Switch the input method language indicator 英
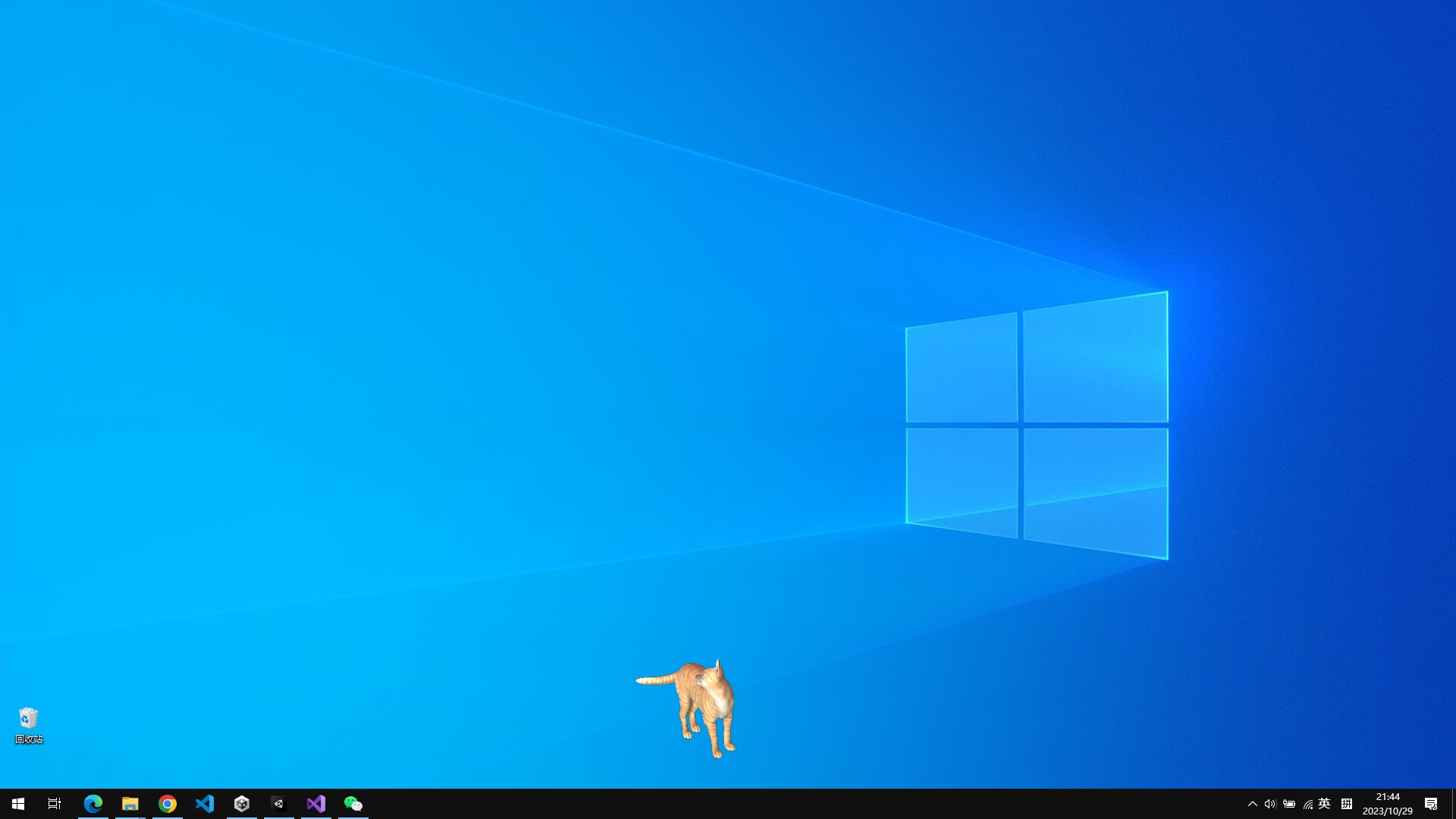This screenshot has width=1456, height=819. [1325, 804]
